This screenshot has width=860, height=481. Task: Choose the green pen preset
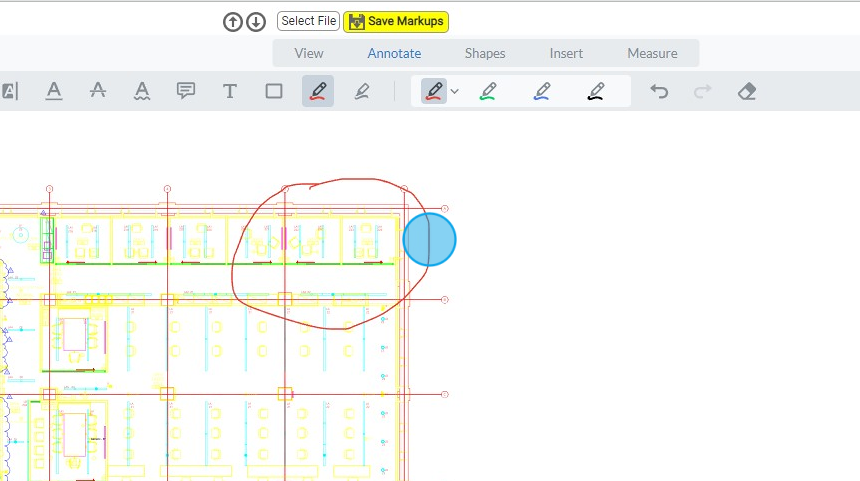coord(488,91)
